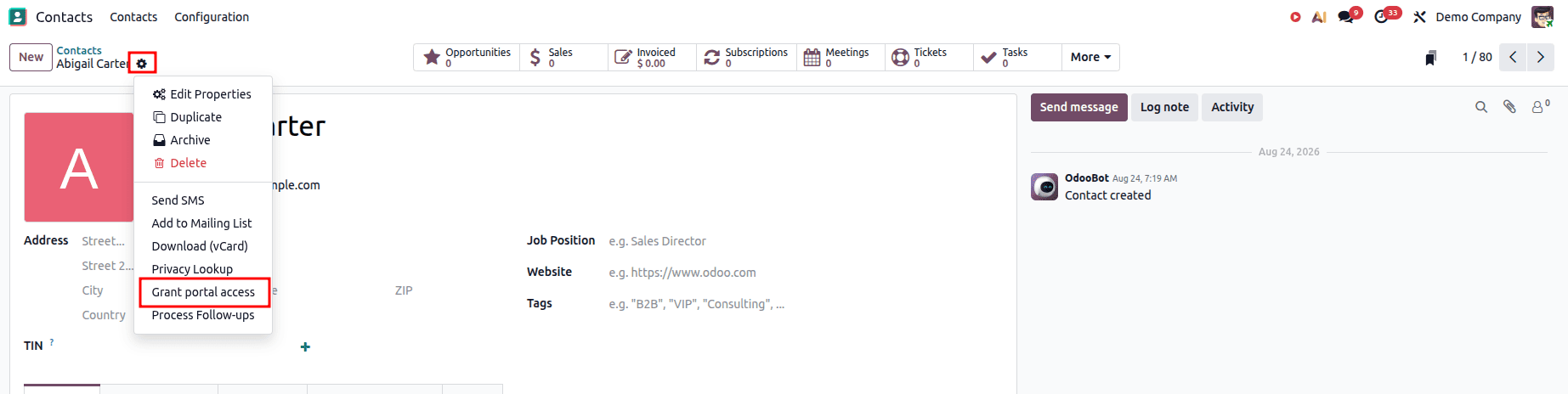The image size is (1568, 394).
Task: Choose Delete in the actions menu
Action: pos(203,163)
